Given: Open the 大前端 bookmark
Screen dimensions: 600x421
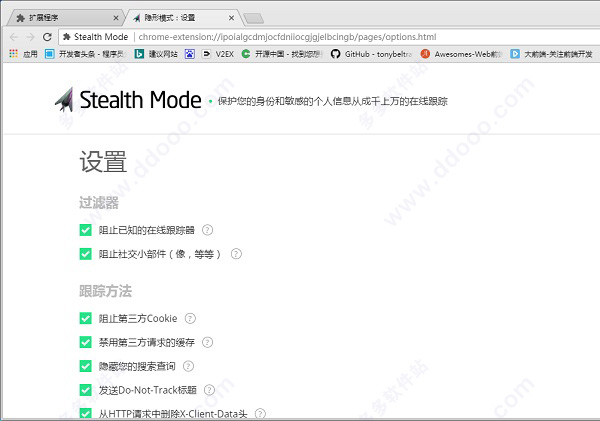Looking at the screenshot, I should tap(551, 54).
